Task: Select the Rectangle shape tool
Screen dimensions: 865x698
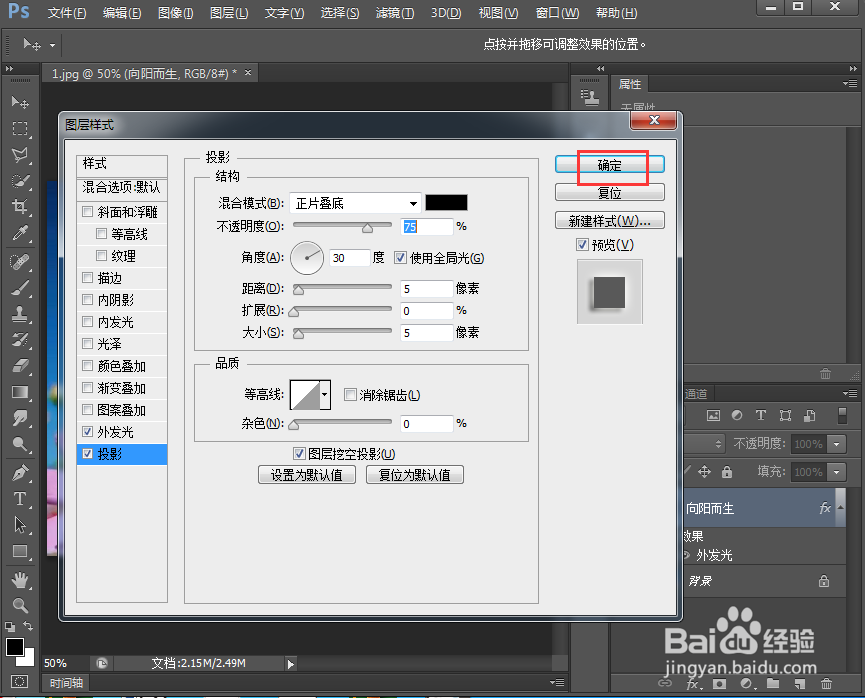Action: [20, 551]
